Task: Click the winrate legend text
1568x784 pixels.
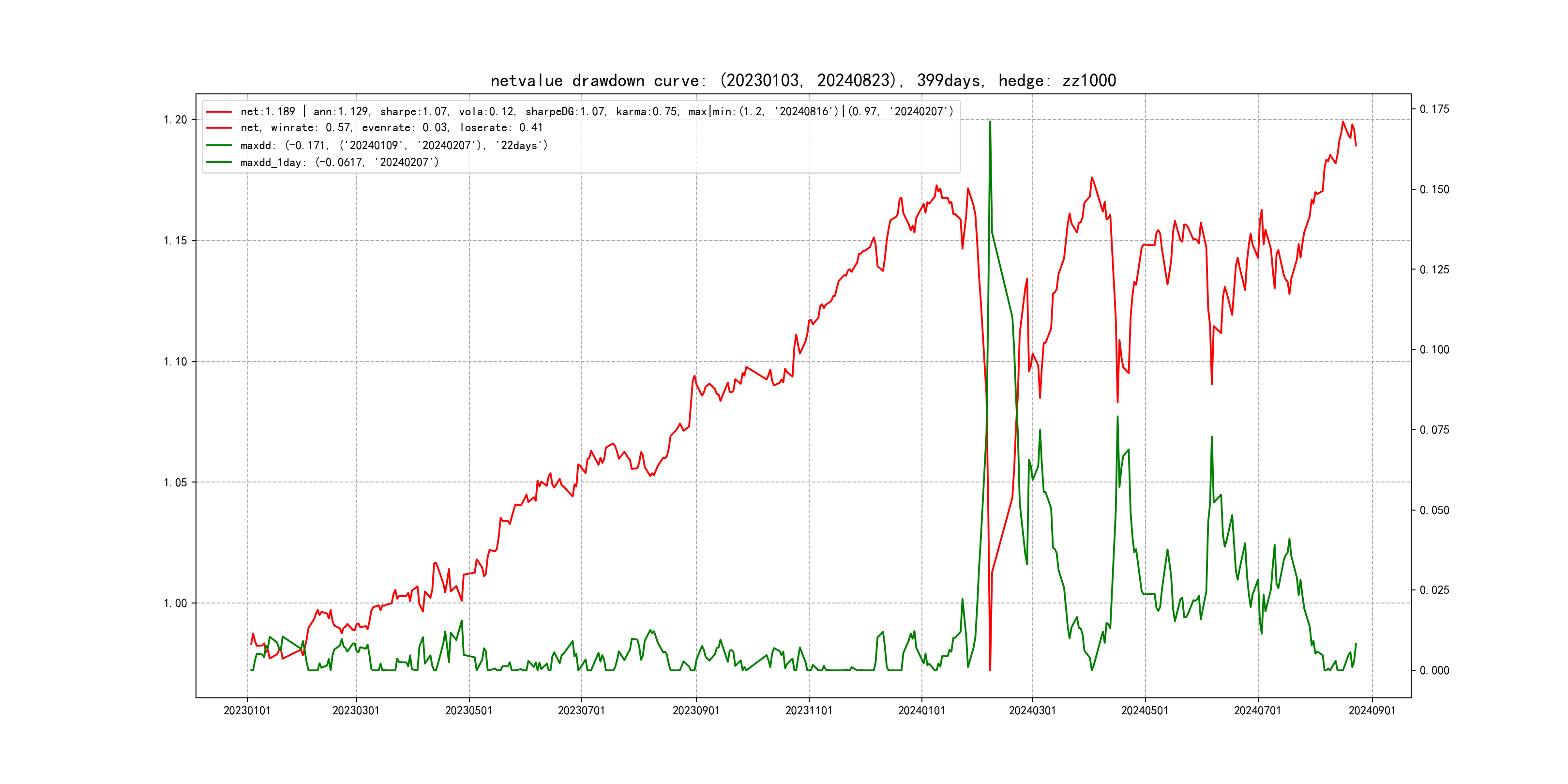Action: [391, 128]
